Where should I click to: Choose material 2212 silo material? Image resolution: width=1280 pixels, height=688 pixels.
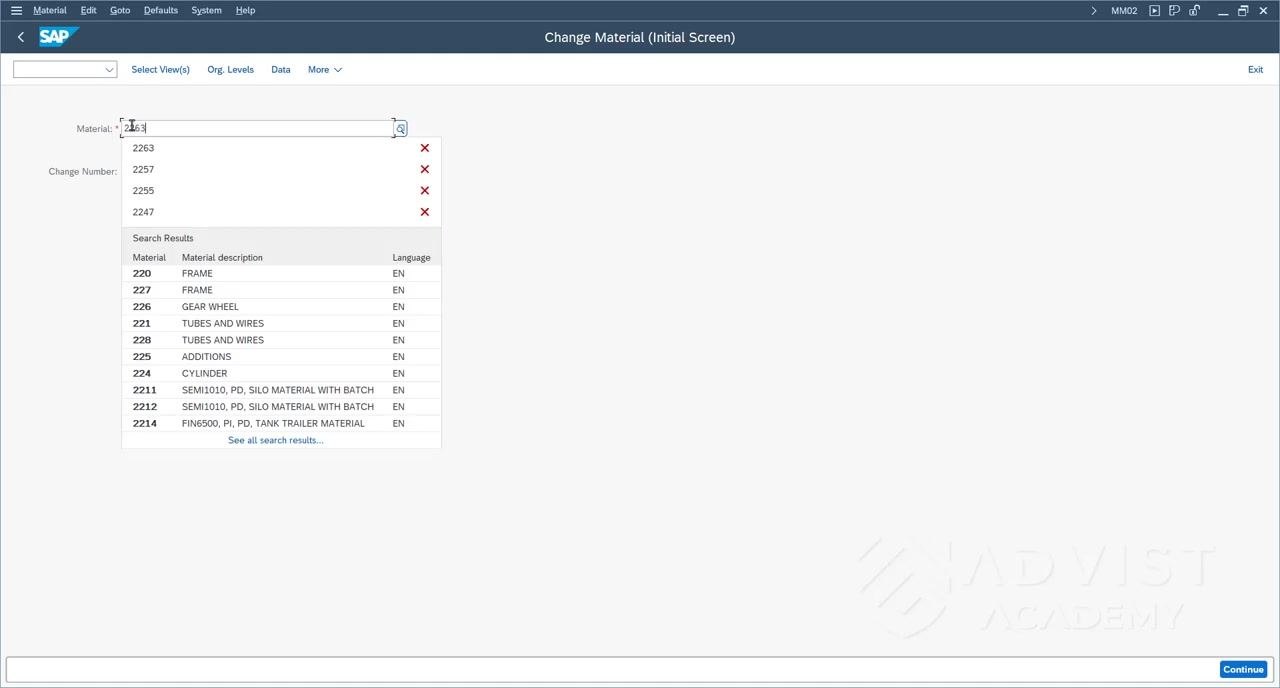pyautogui.click(x=281, y=407)
